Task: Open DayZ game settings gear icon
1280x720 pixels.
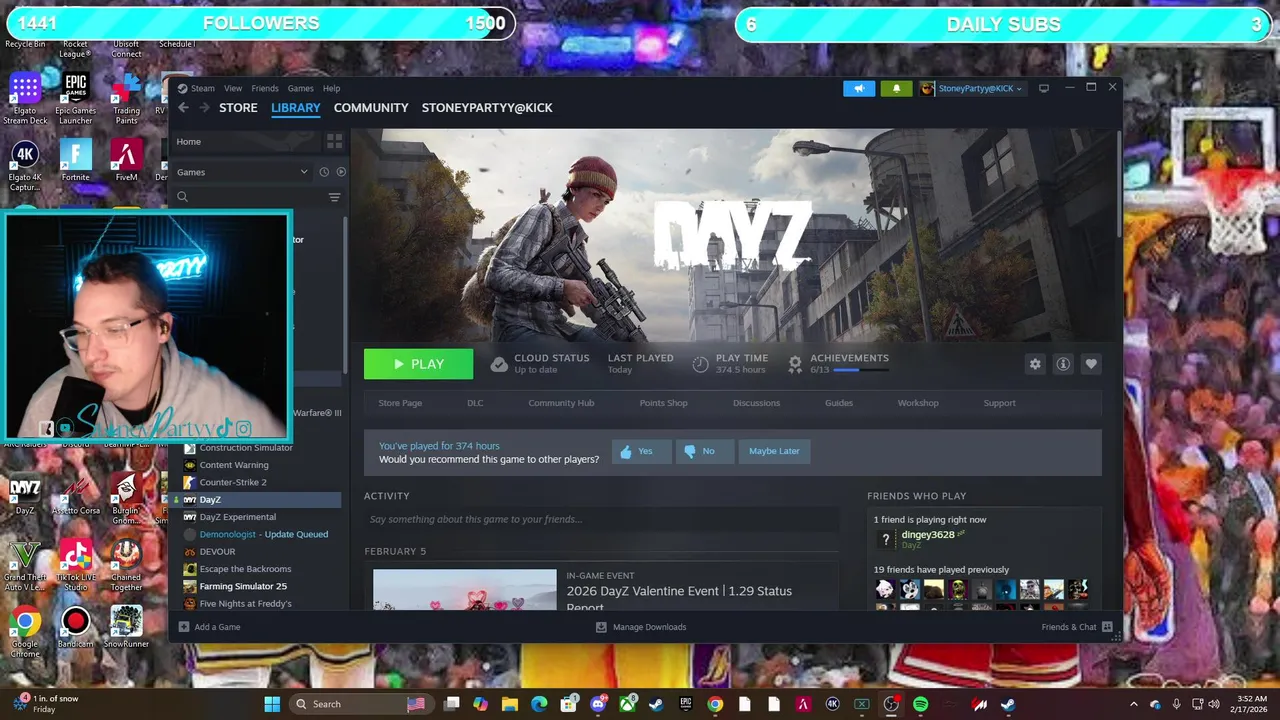Action: click(1035, 364)
